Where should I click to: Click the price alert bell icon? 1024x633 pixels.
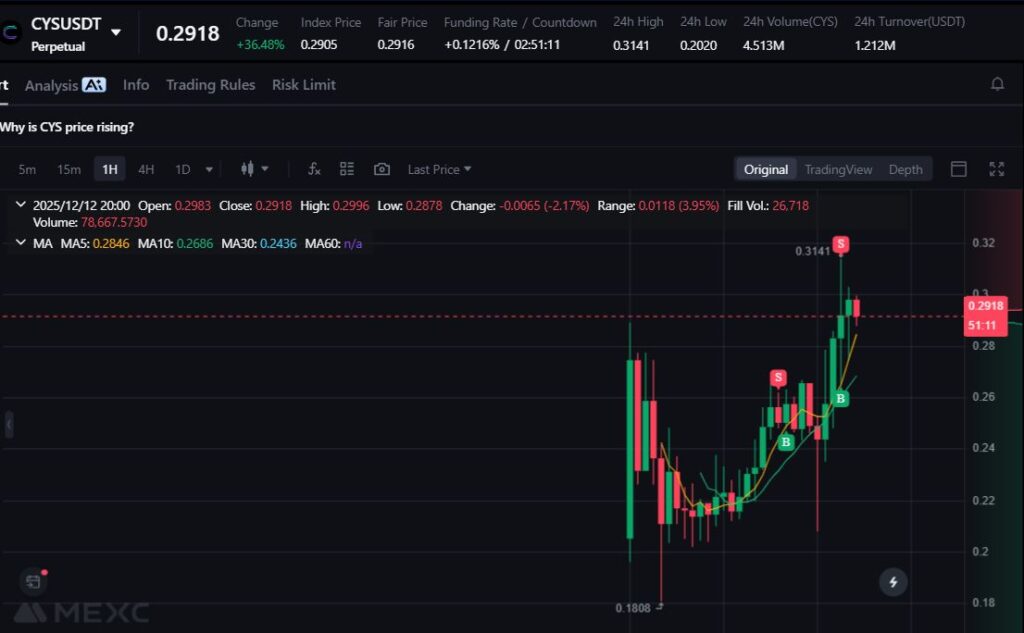pos(997,85)
